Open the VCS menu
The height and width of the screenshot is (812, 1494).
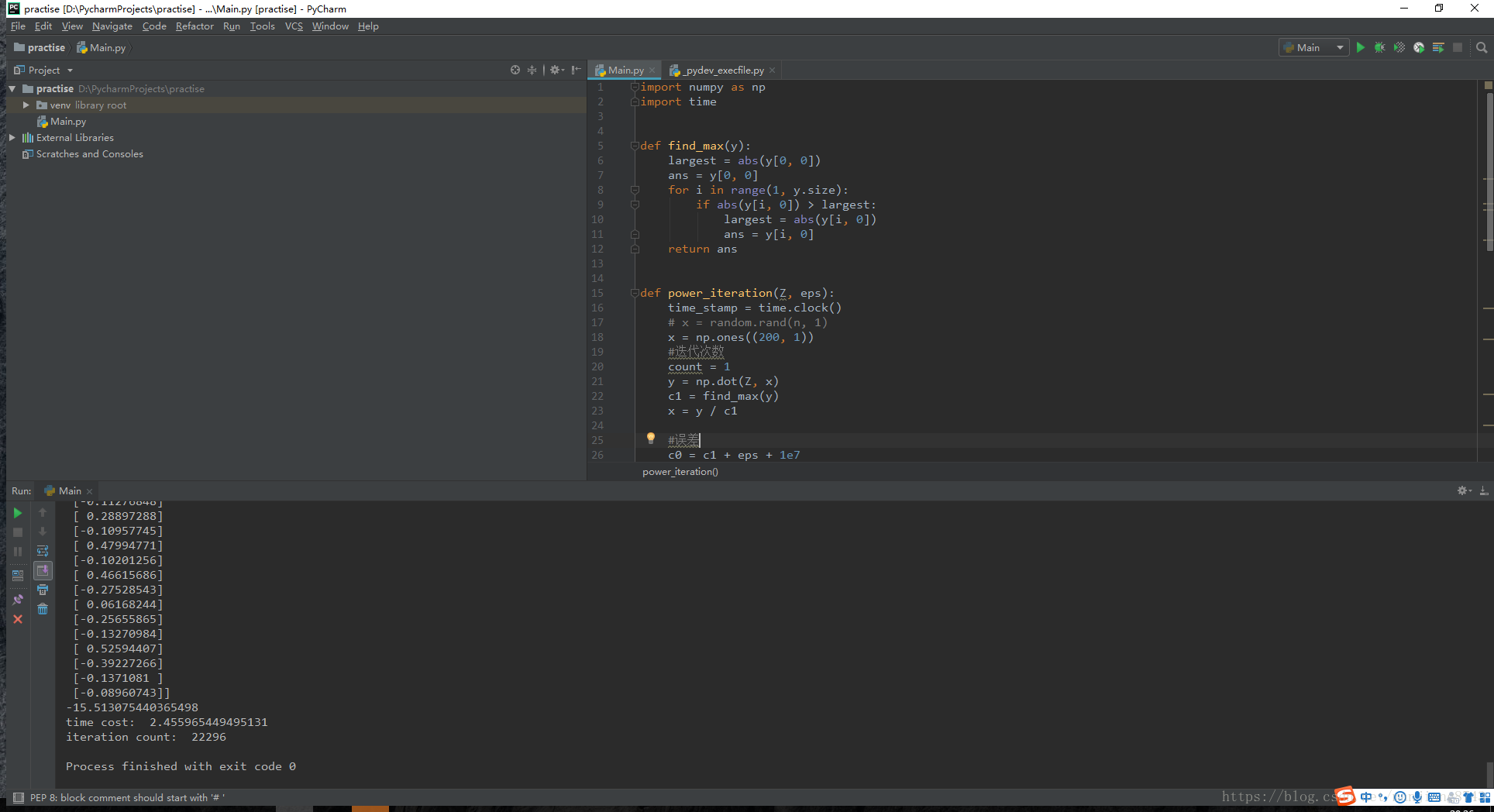(294, 26)
